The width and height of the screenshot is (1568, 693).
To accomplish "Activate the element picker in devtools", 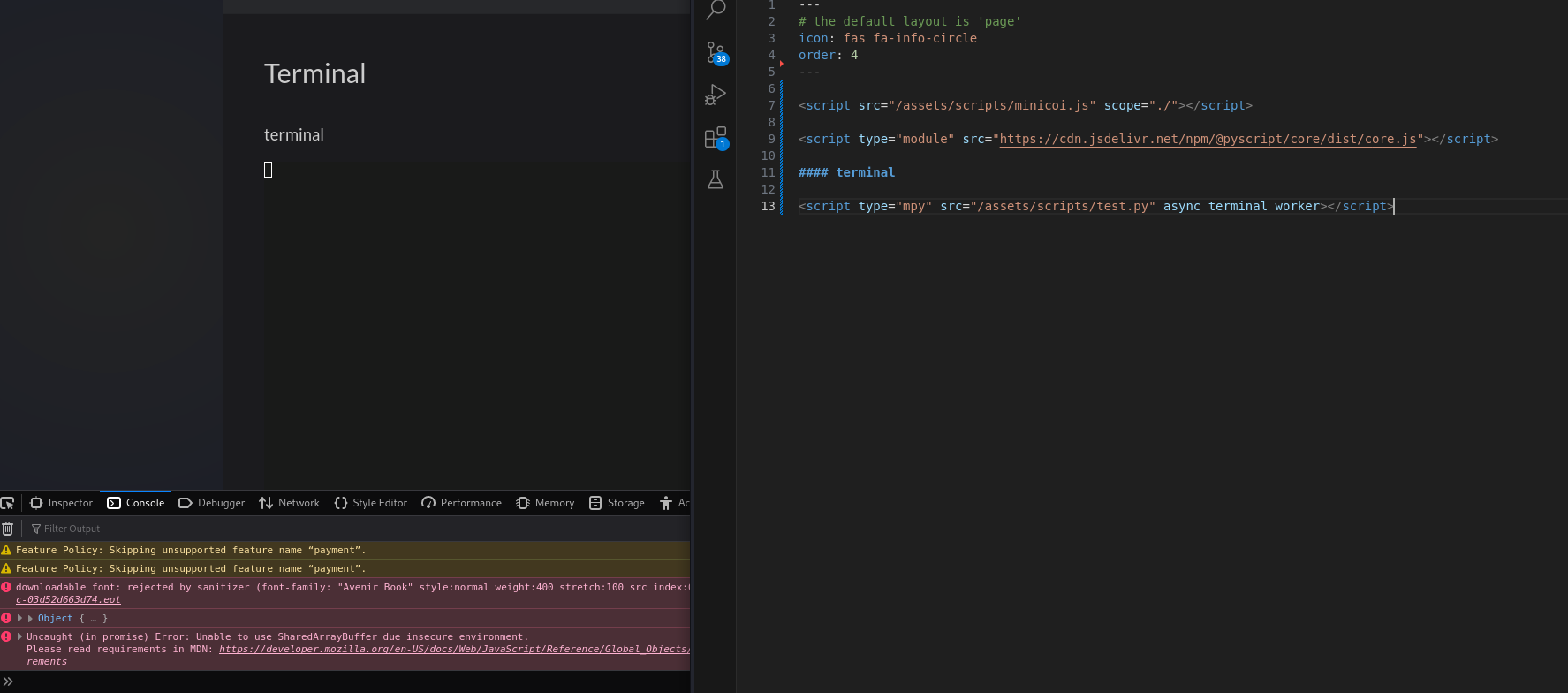I will coord(8,503).
